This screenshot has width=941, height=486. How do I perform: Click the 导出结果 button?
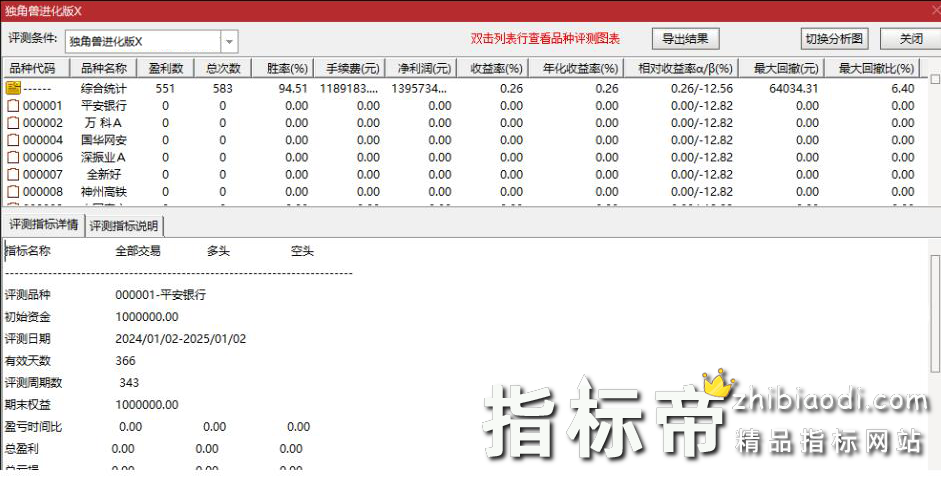tap(685, 39)
